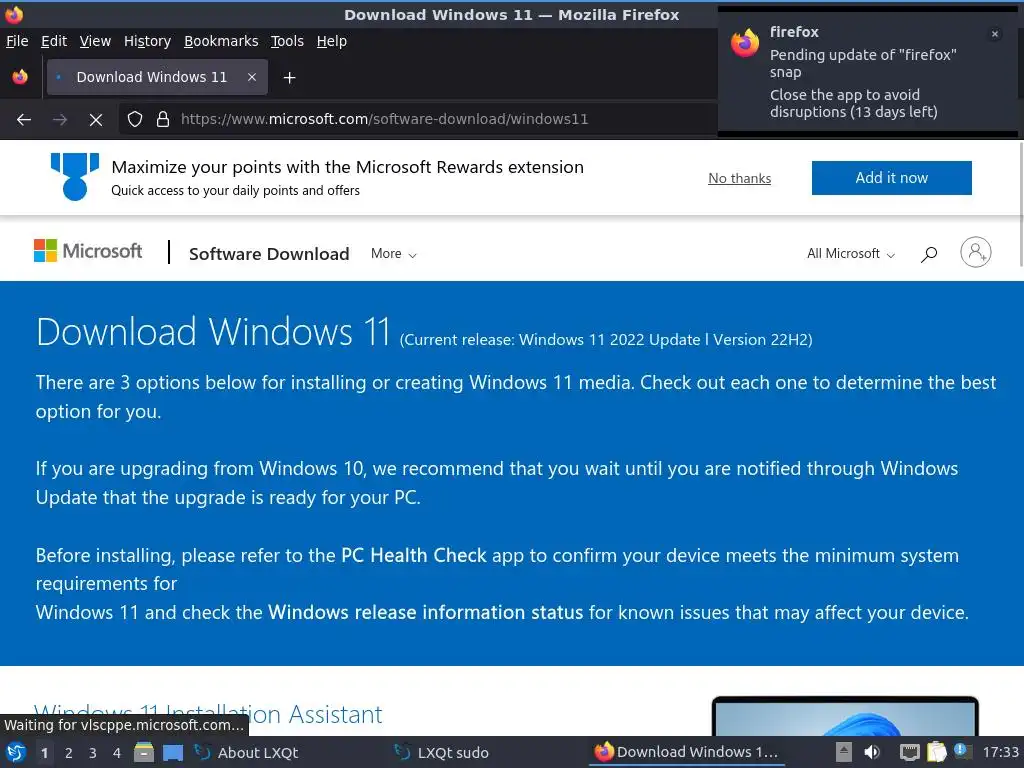Click the Microsoft Rewards medal icon

74,176
